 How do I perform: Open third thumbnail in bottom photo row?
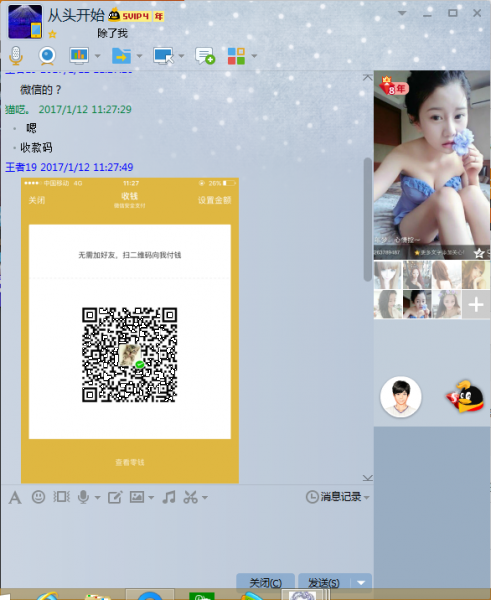(447, 304)
